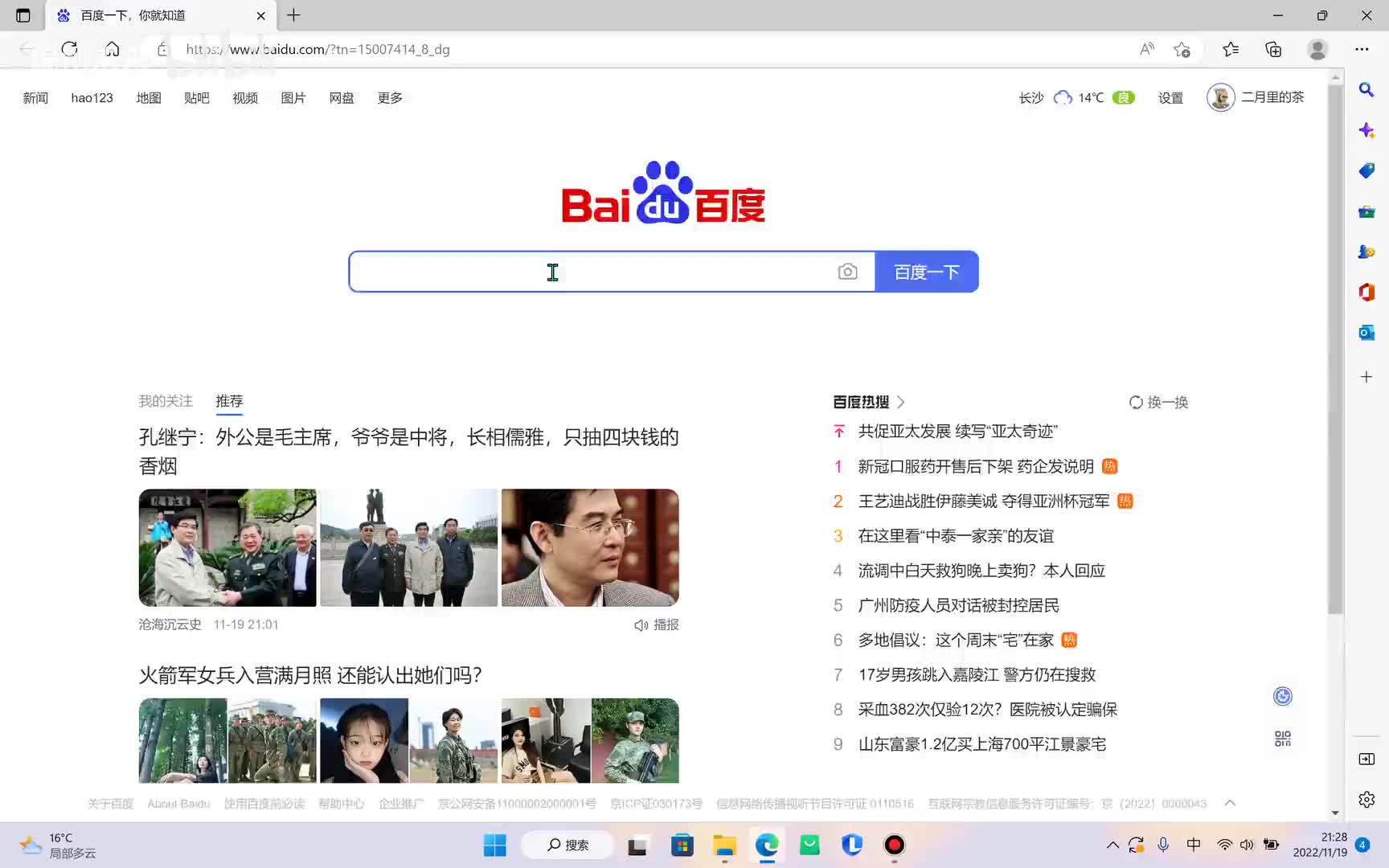
Task: Open the 孔继宁 news article headline
Action: [409, 451]
